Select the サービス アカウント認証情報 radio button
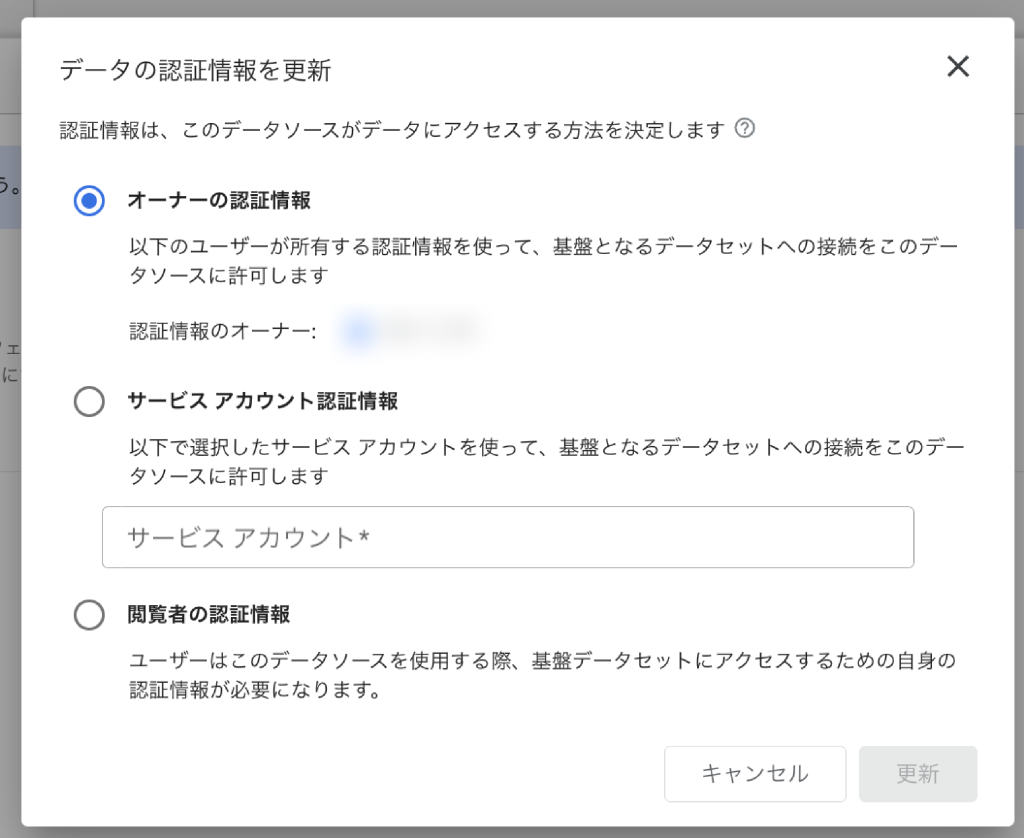 pos(89,401)
